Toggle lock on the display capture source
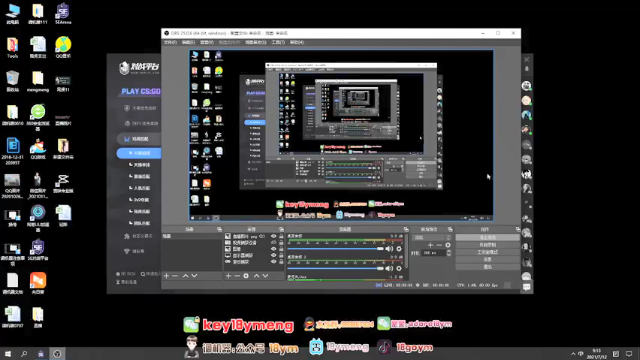Screen dimensions: 640x360 coord(281,255)
